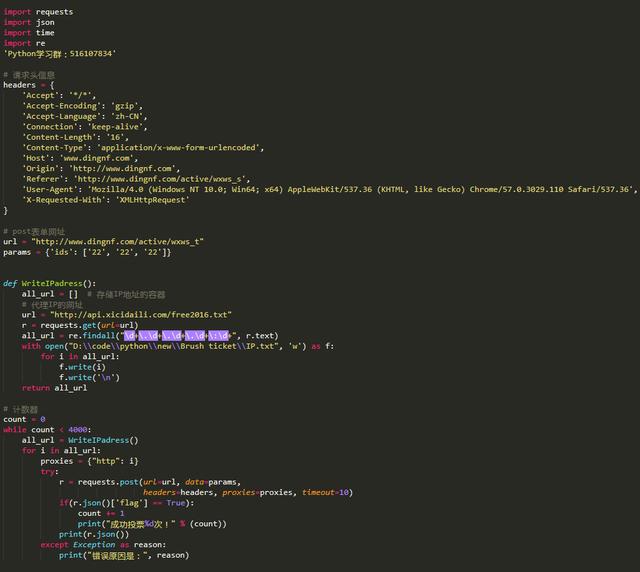Screen dimensions: 640x572
Task: Click the 'except Exception as reason:' line
Action: click(x=103, y=545)
